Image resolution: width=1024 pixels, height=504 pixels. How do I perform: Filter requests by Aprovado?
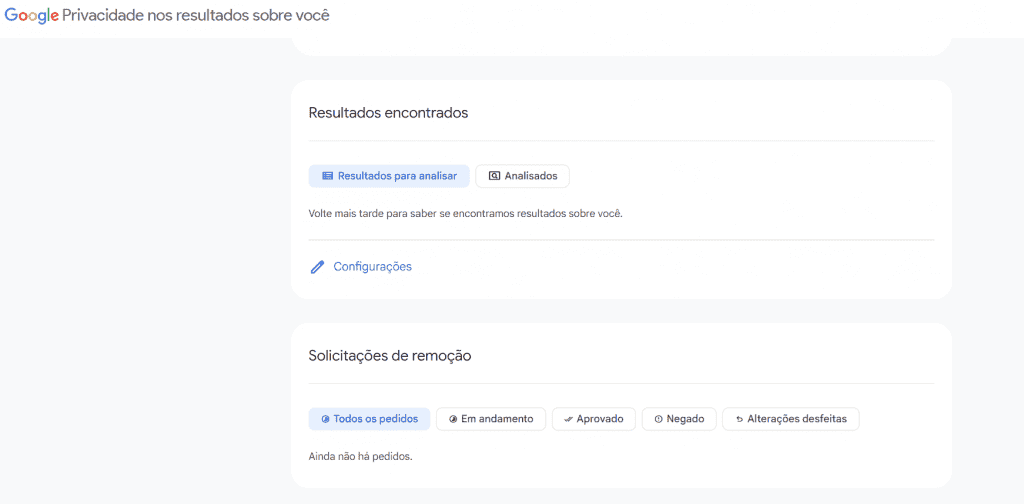594,419
